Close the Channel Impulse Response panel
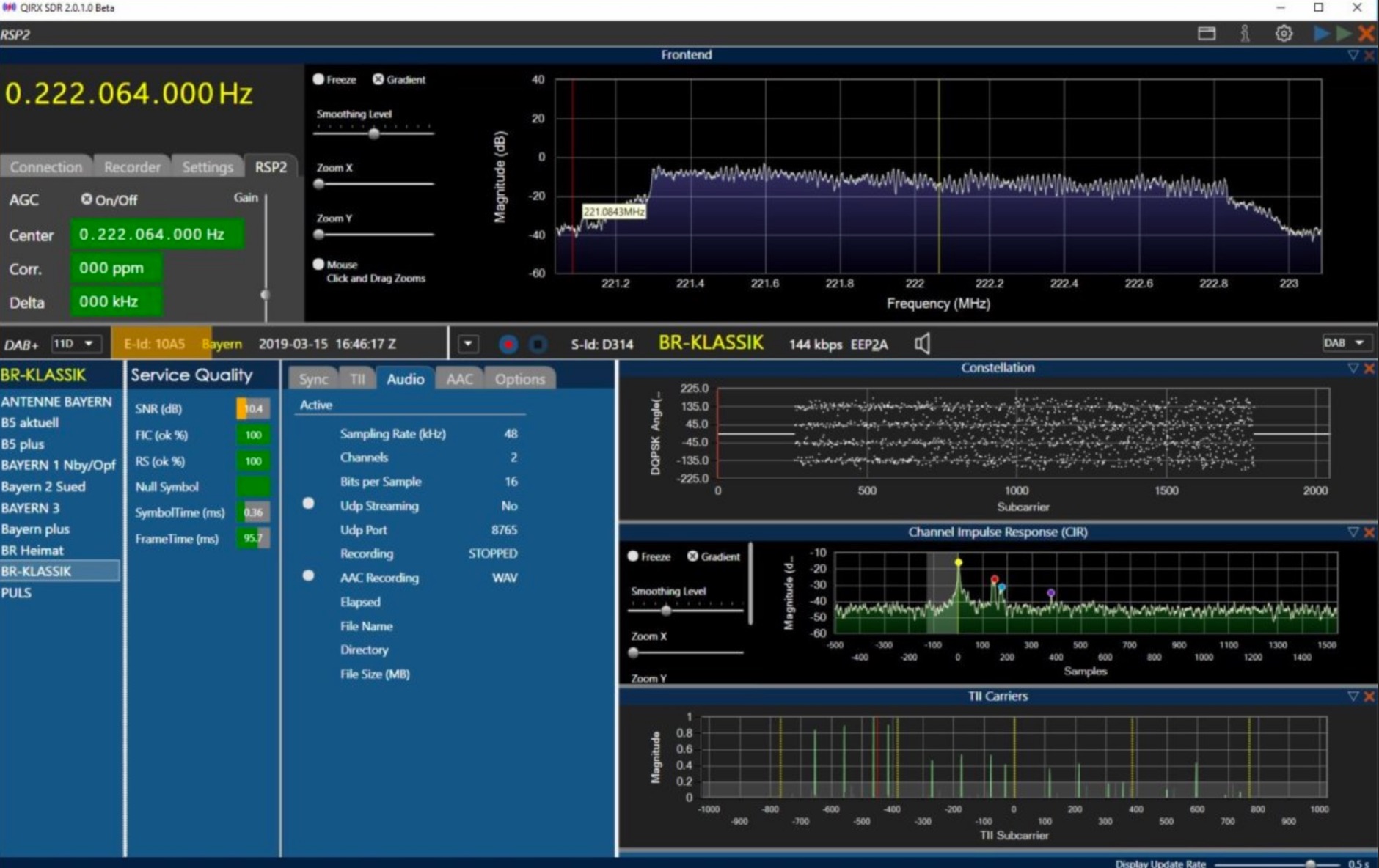The height and width of the screenshot is (868, 1379). coord(1369,532)
